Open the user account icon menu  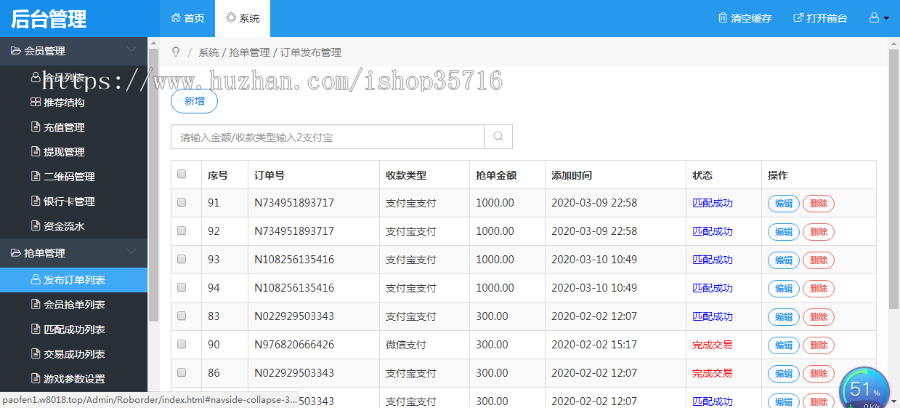[x=874, y=18]
